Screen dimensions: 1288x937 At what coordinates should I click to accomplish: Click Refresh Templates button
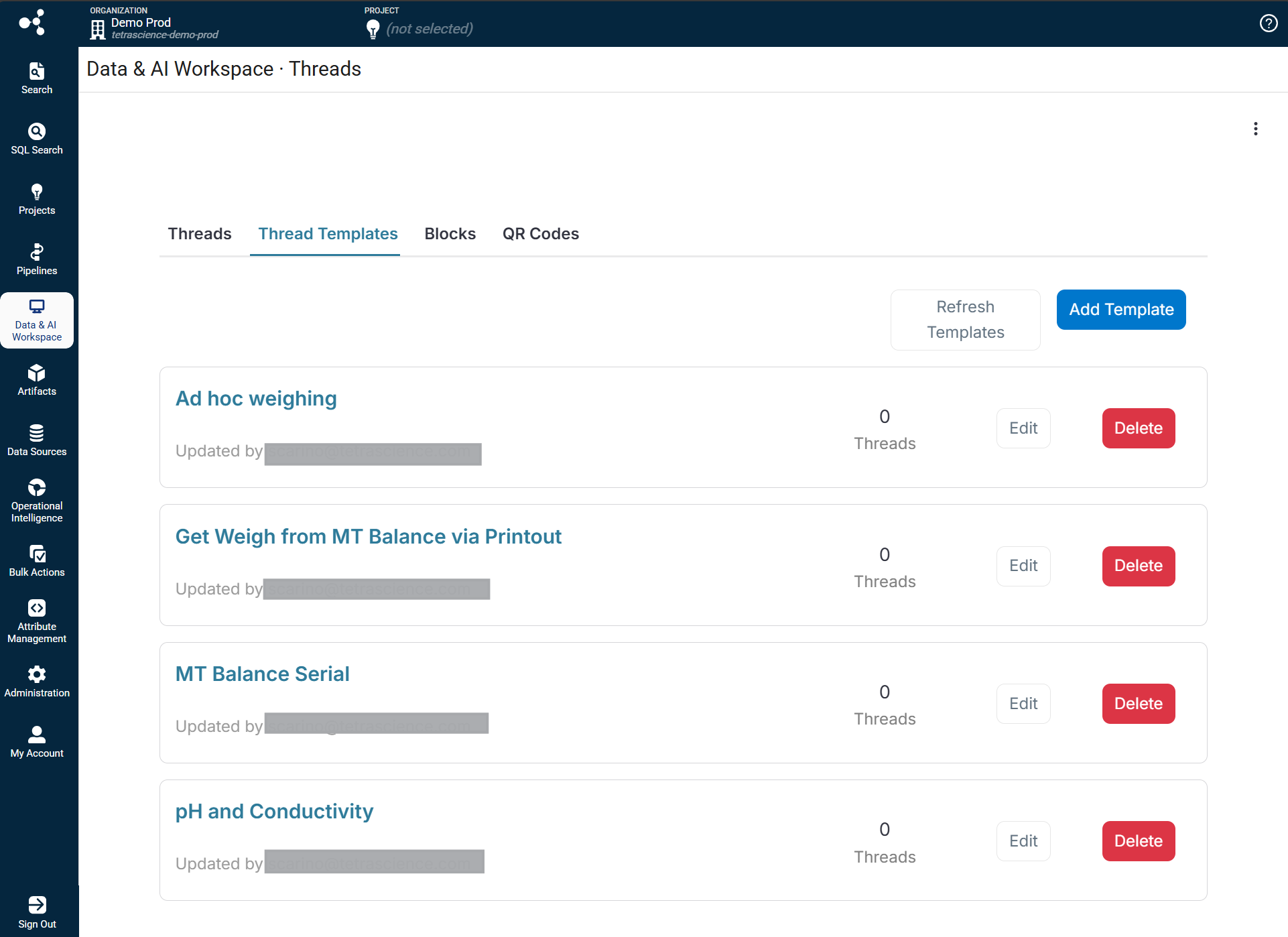964,320
